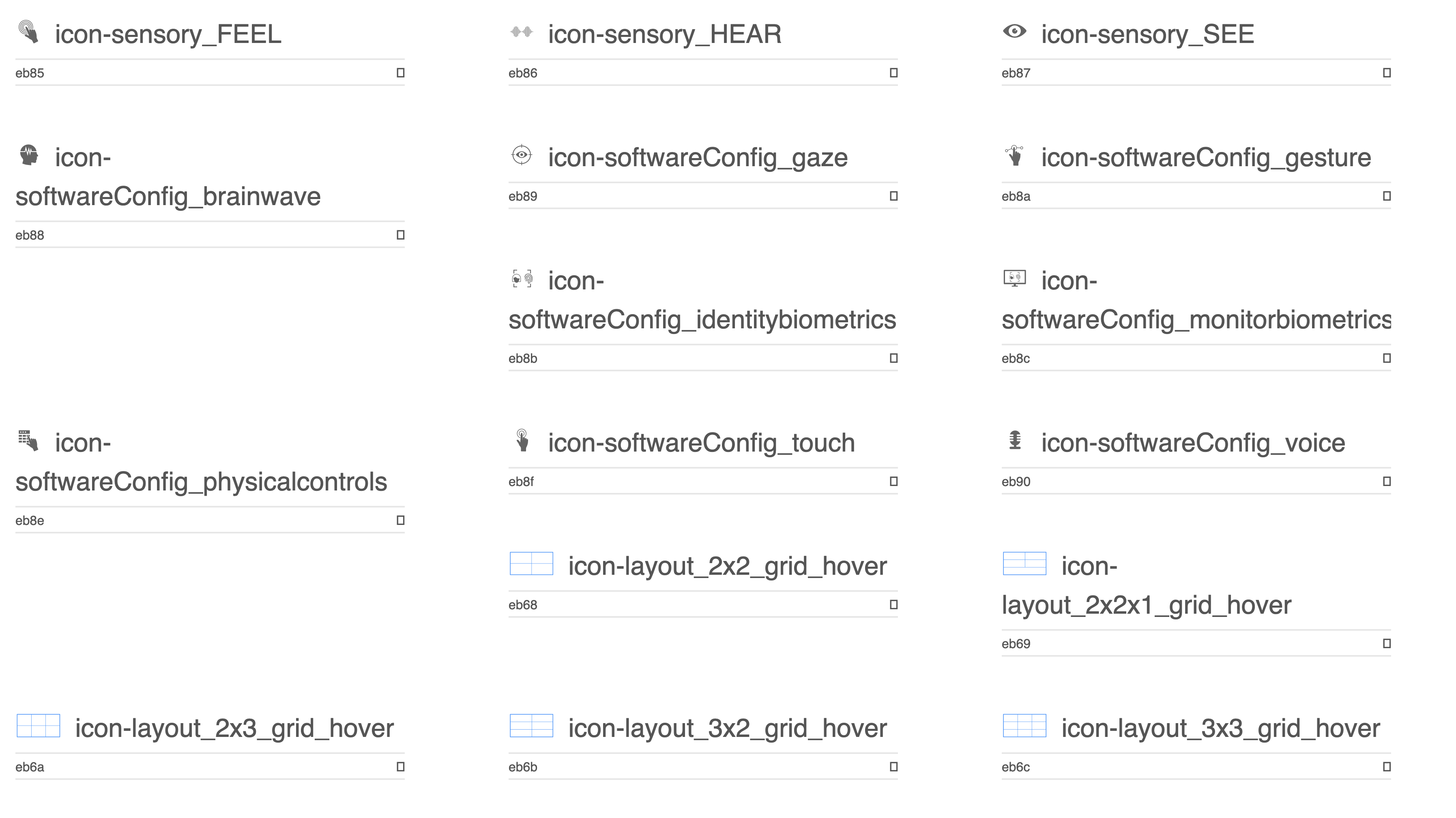Select the brainwave head icon
1456x818 pixels.
click(x=29, y=155)
